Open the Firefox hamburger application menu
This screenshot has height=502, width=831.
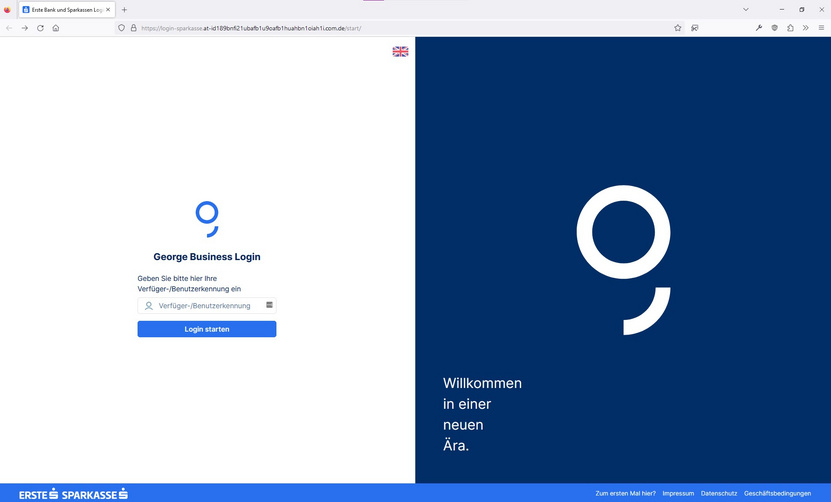click(821, 28)
